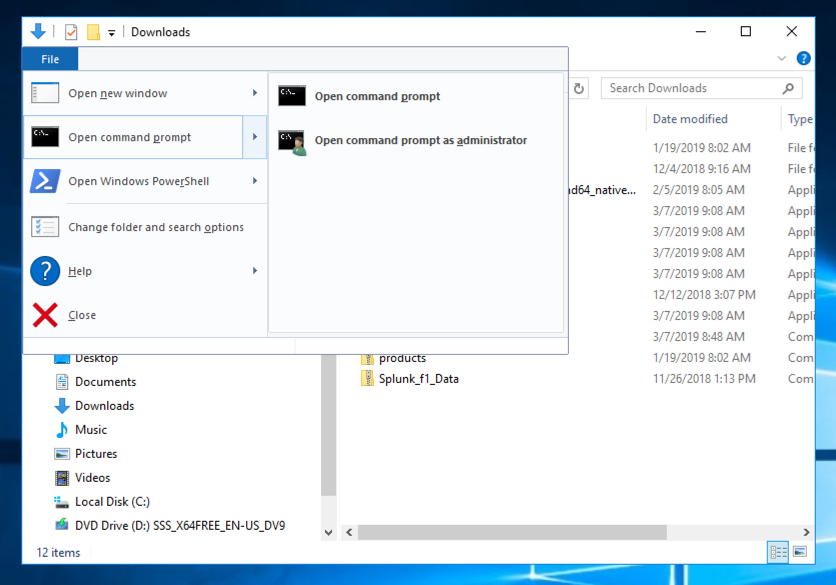This screenshot has width=836, height=585.
Task: Click the Music note icon
Action: click(62, 430)
